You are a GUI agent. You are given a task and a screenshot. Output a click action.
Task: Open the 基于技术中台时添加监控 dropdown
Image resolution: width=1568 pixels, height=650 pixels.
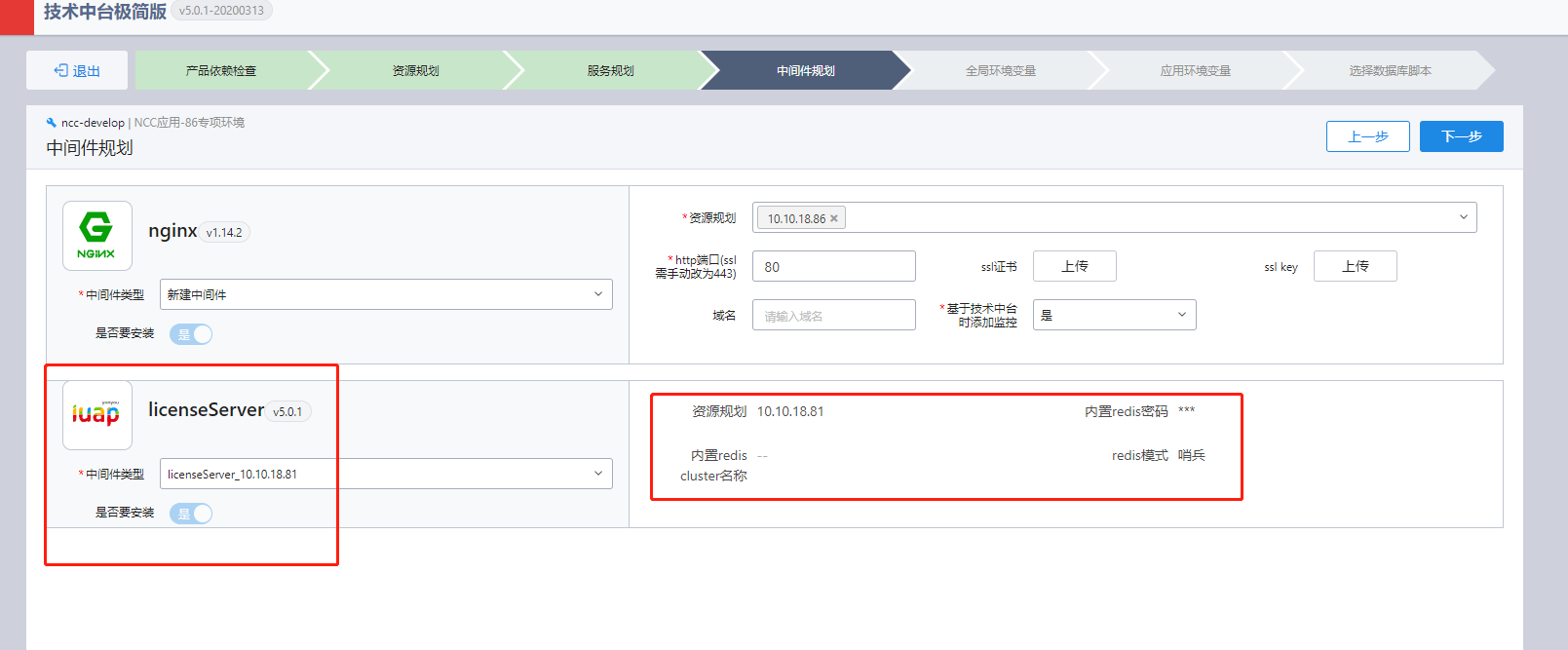click(1114, 315)
